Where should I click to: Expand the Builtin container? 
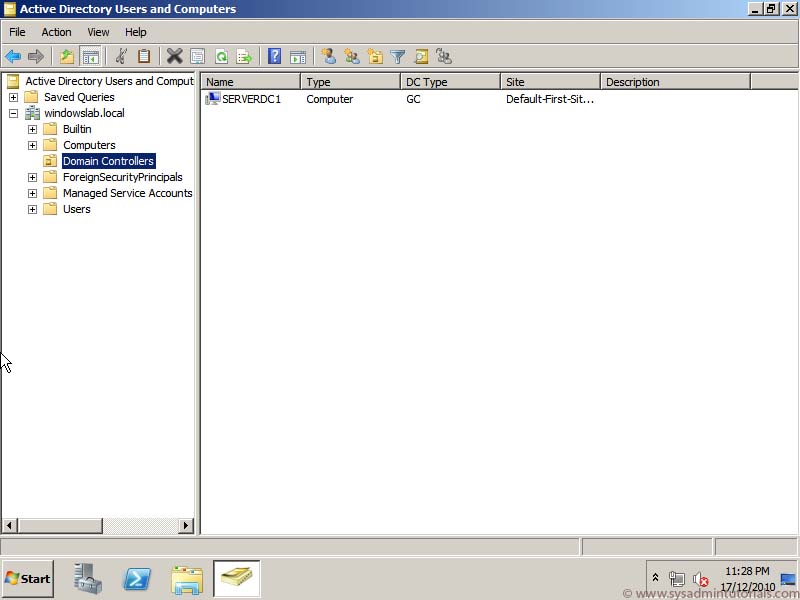point(31,129)
